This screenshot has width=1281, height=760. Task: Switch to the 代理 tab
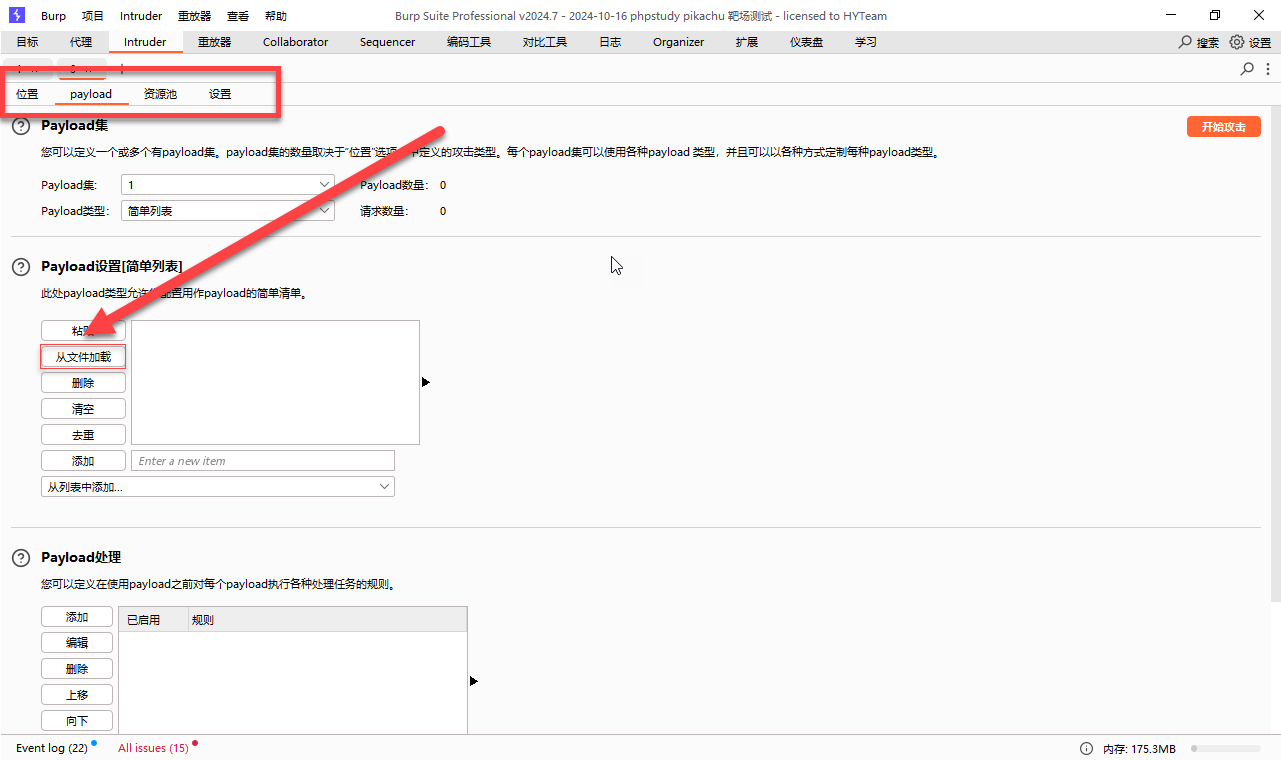tap(81, 42)
